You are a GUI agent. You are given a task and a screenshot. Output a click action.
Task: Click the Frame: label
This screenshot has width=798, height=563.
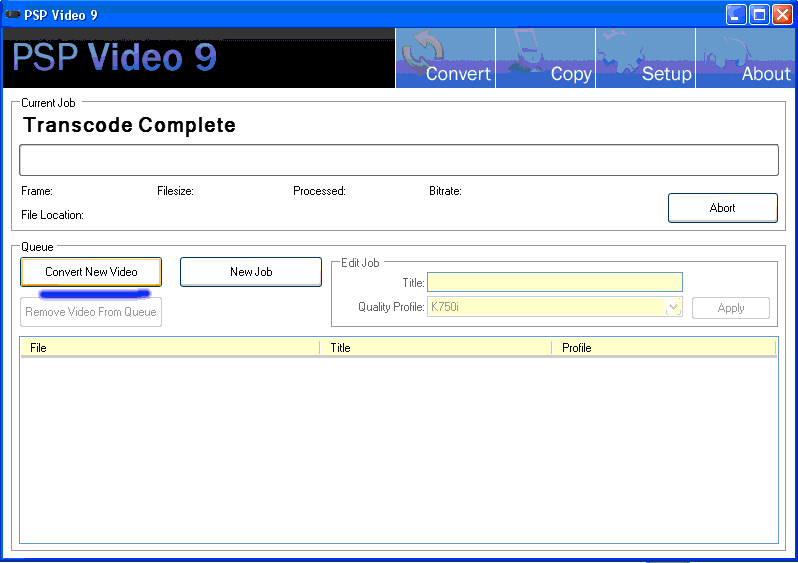click(x=37, y=191)
